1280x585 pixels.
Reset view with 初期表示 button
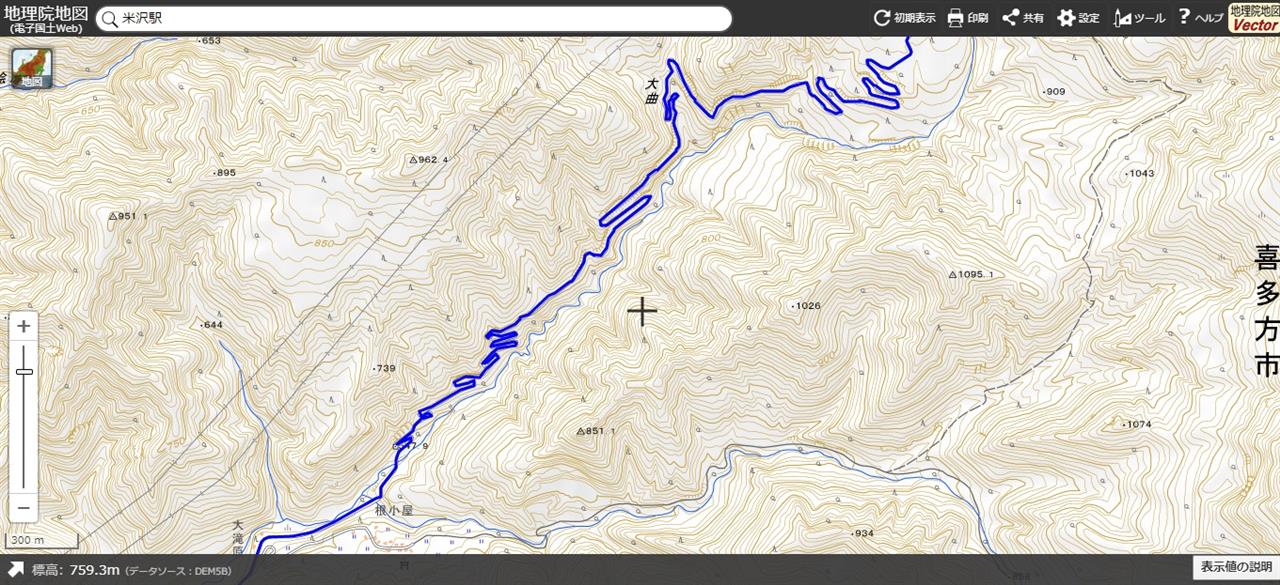click(904, 18)
